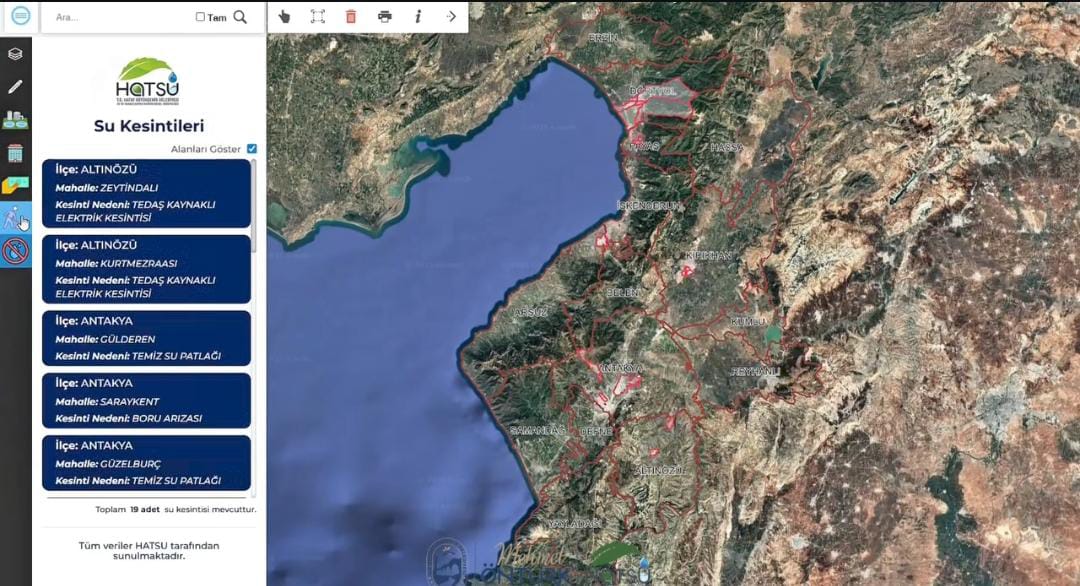1080x586 pixels.
Task: Click the magnifier search icon
Action: (x=240, y=17)
